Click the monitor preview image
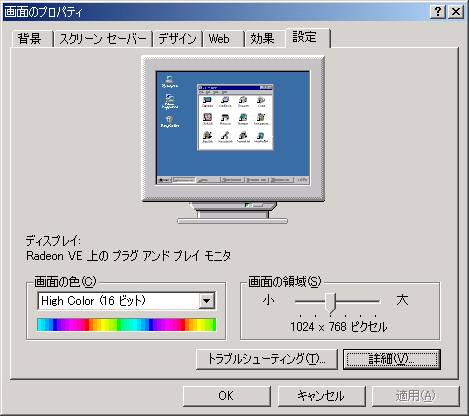Image resolution: width=469 pixels, height=416 pixels. click(233, 139)
